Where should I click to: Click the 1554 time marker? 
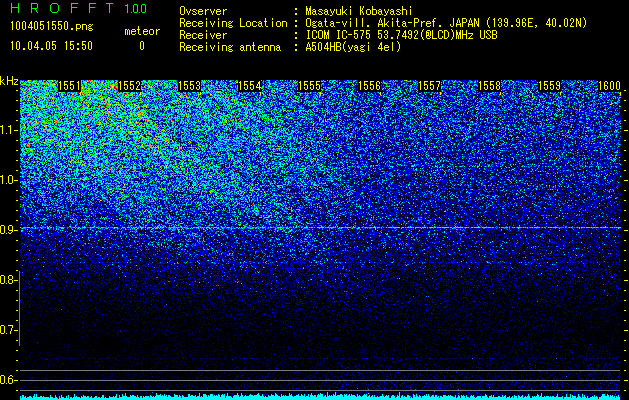(x=250, y=86)
